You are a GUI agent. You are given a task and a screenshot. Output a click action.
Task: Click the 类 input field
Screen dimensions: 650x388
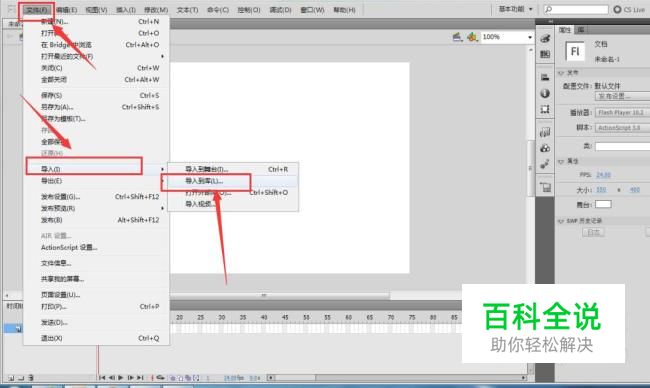pyautogui.click(x=623, y=146)
